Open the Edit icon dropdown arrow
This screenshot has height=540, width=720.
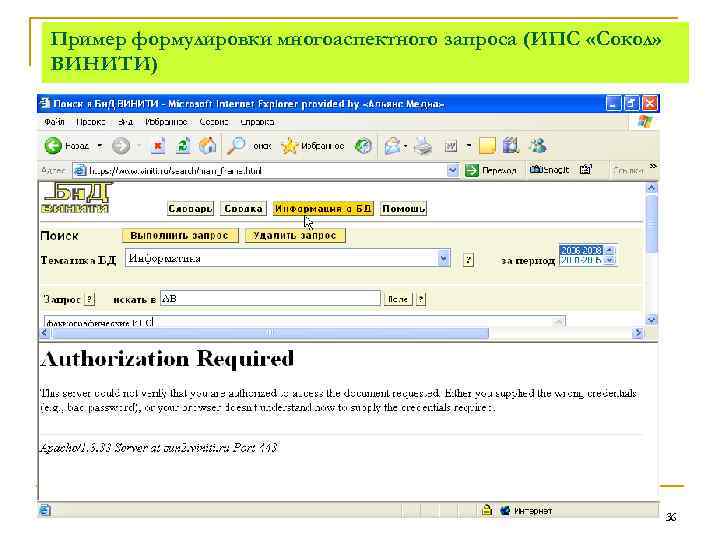tap(469, 146)
